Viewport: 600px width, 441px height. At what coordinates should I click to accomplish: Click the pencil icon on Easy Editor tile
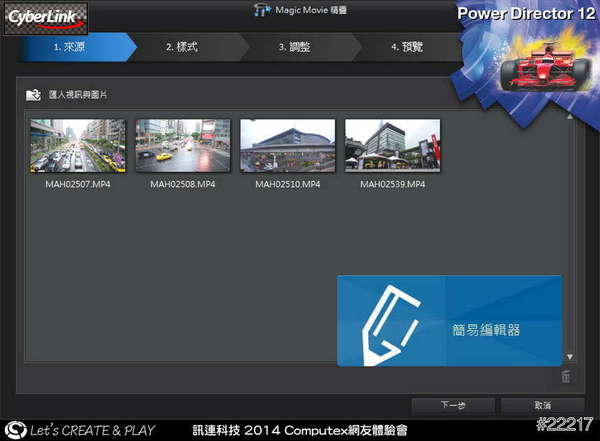(x=390, y=325)
